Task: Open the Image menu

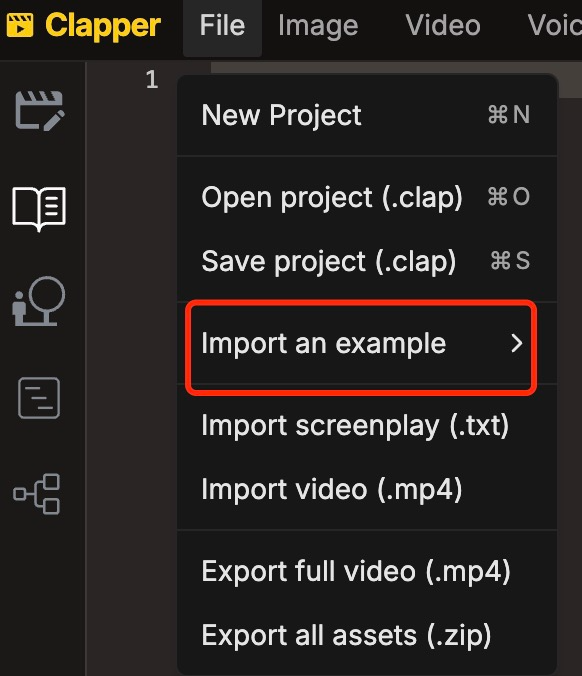Action: click(318, 26)
